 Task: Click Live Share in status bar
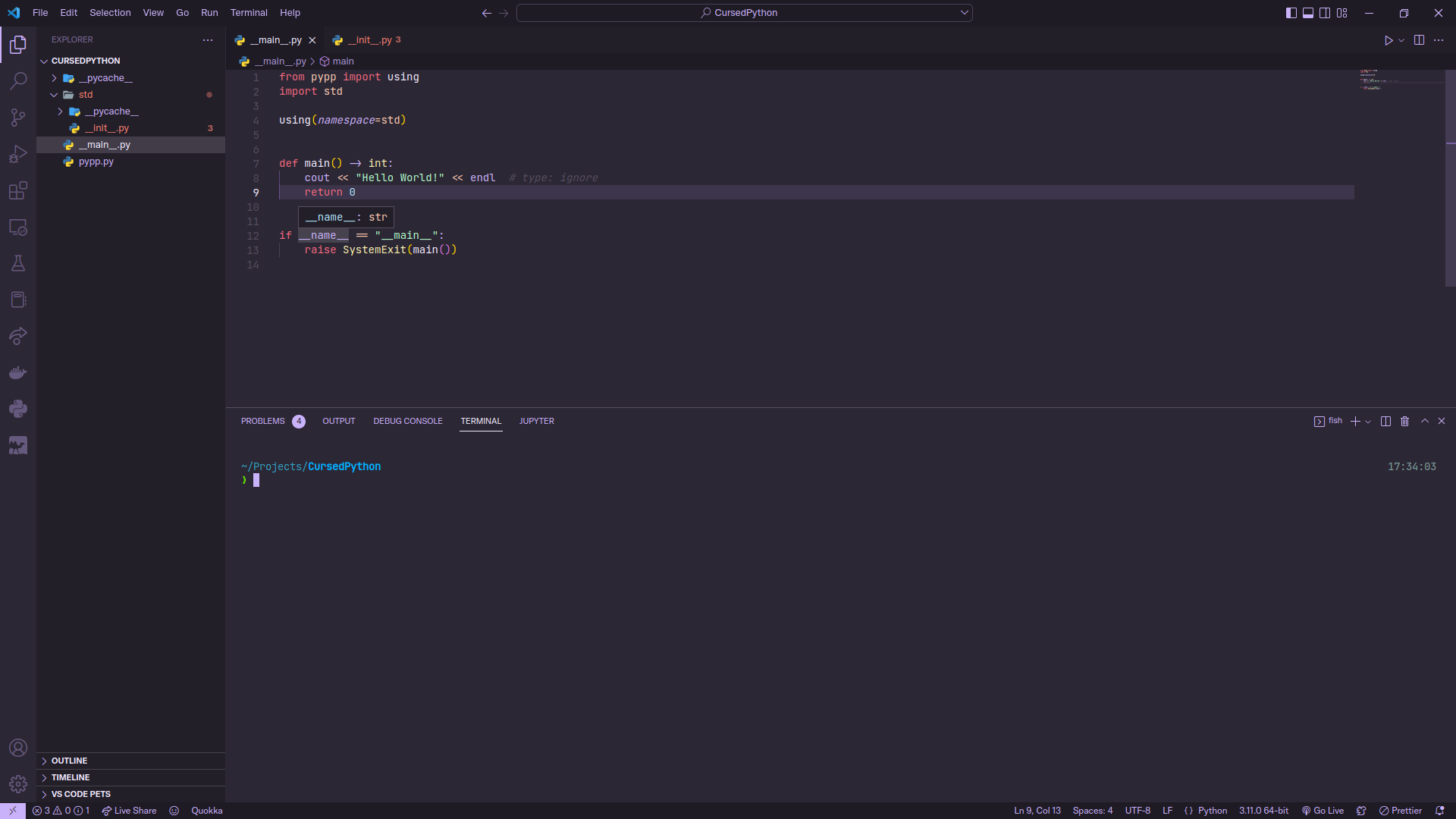(129, 811)
